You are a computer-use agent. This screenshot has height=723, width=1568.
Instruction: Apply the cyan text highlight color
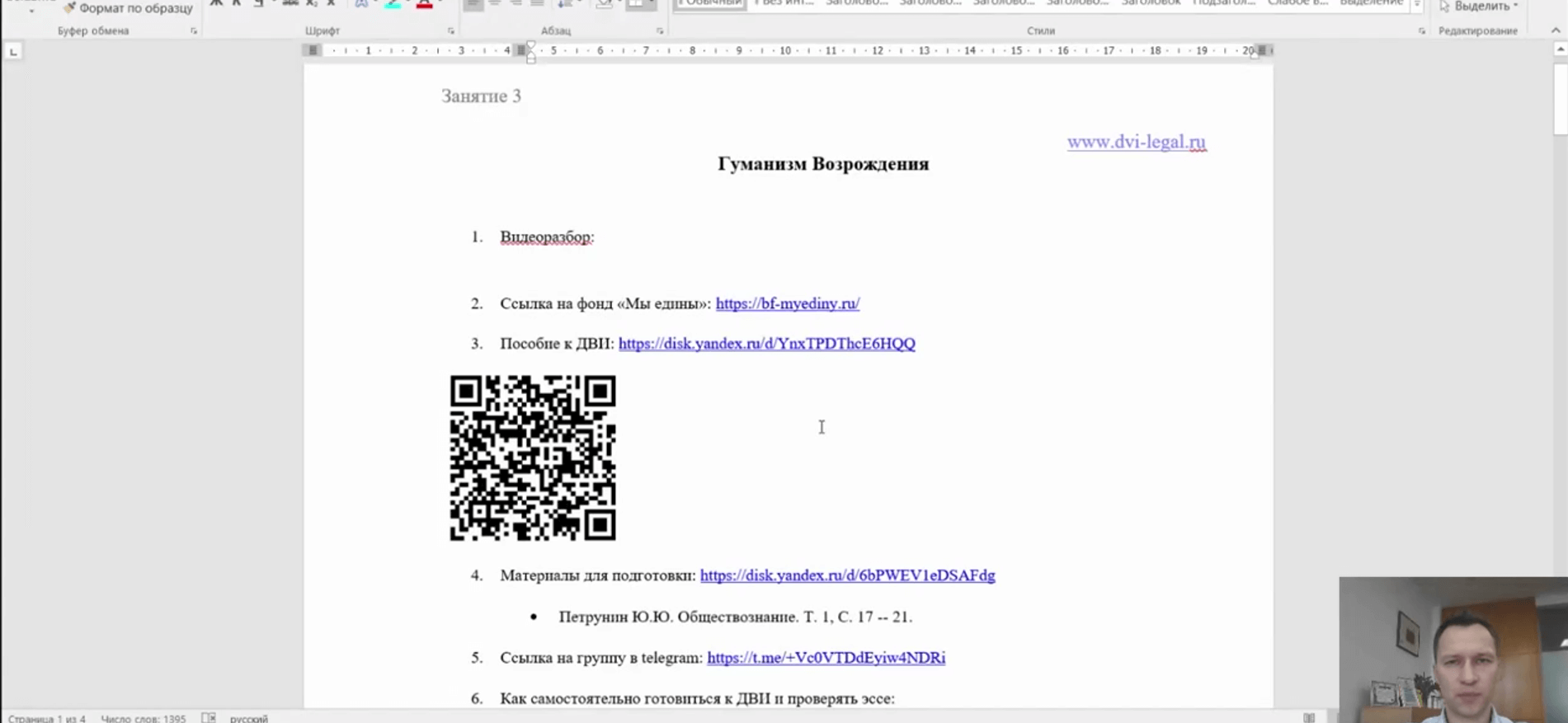(393, 4)
